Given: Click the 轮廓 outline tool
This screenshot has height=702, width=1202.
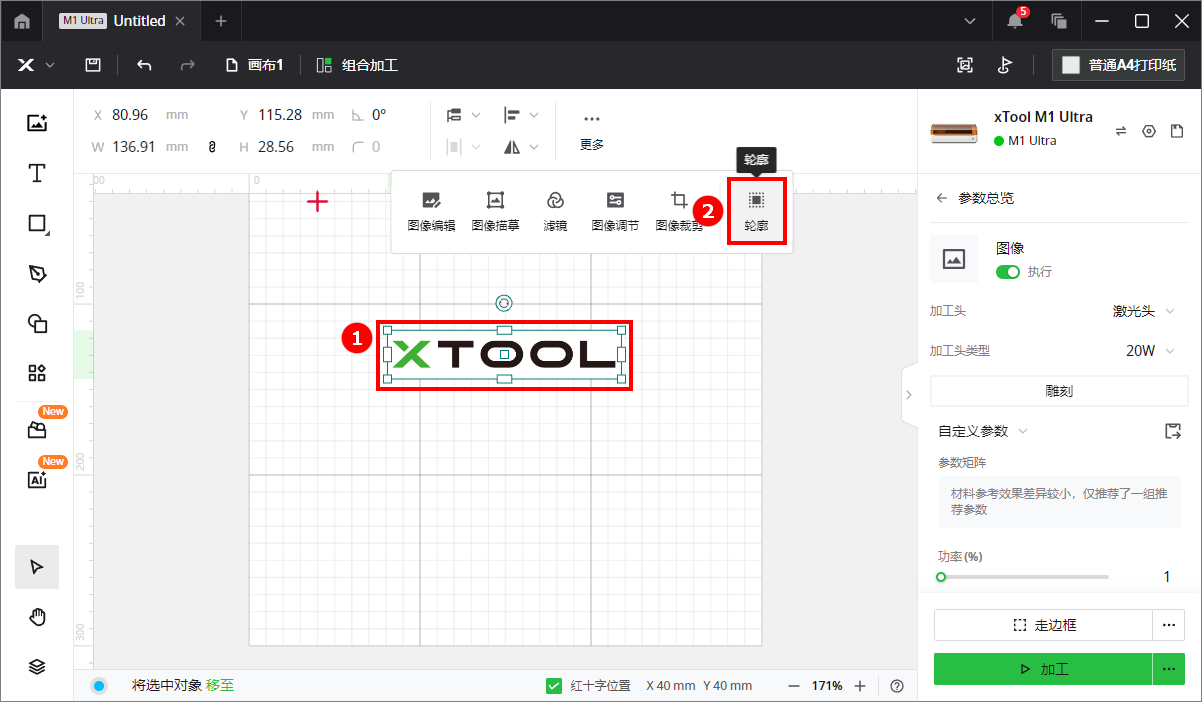Looking at the screenshot, I should 756,211.
